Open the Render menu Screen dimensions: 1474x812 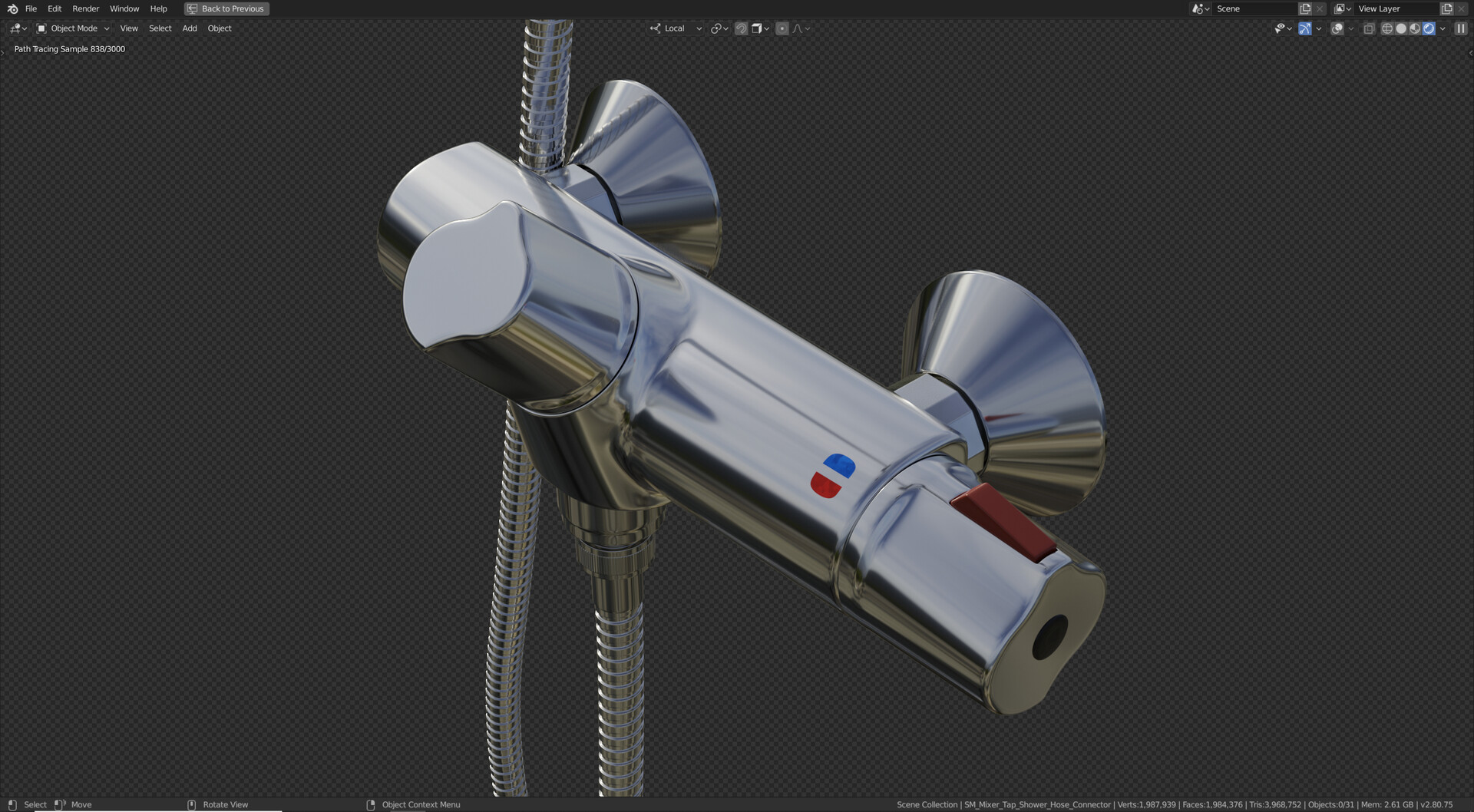pyautogui.click(x=85, y=8)
